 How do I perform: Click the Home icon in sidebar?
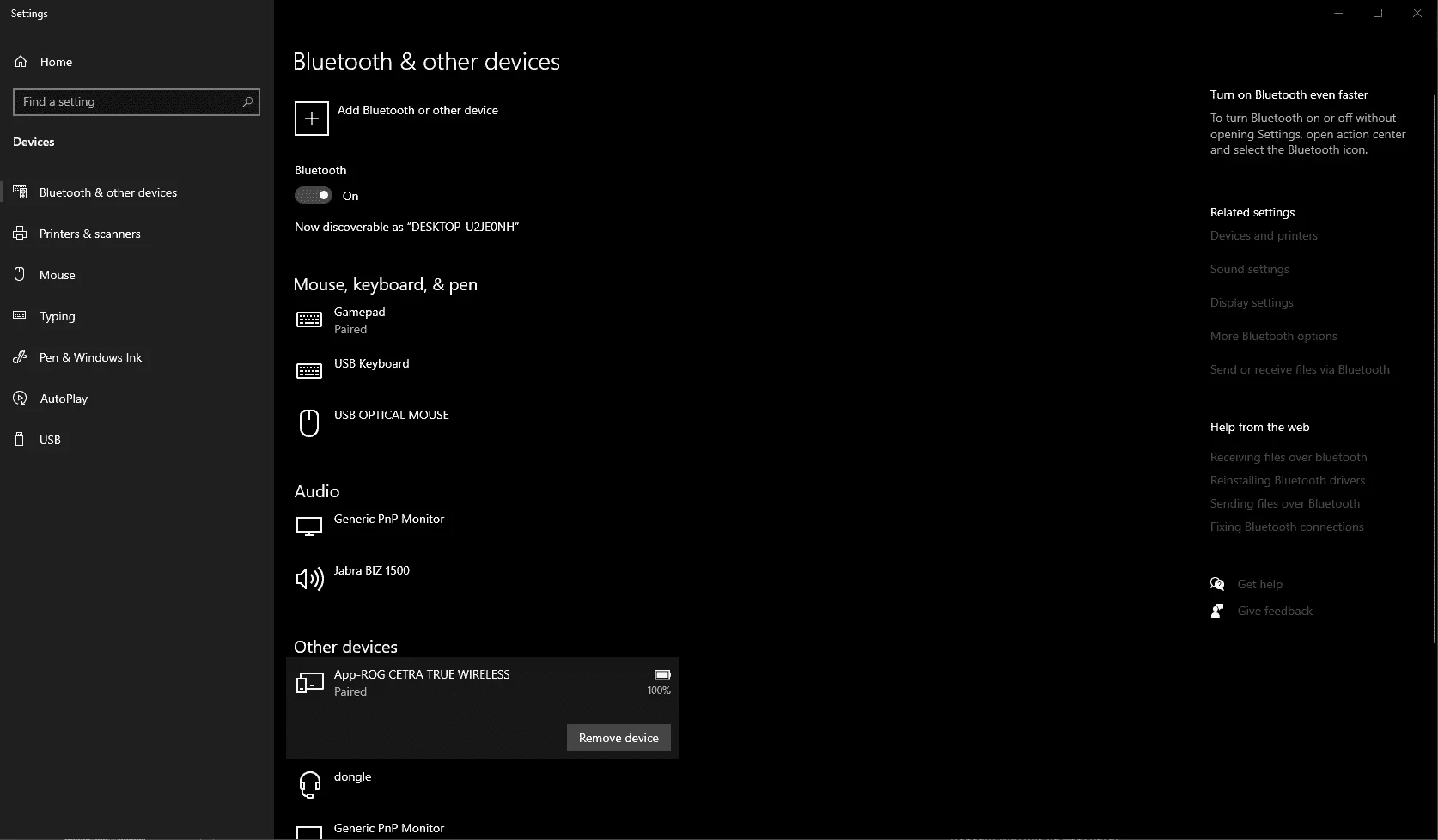tap(21, 62)
